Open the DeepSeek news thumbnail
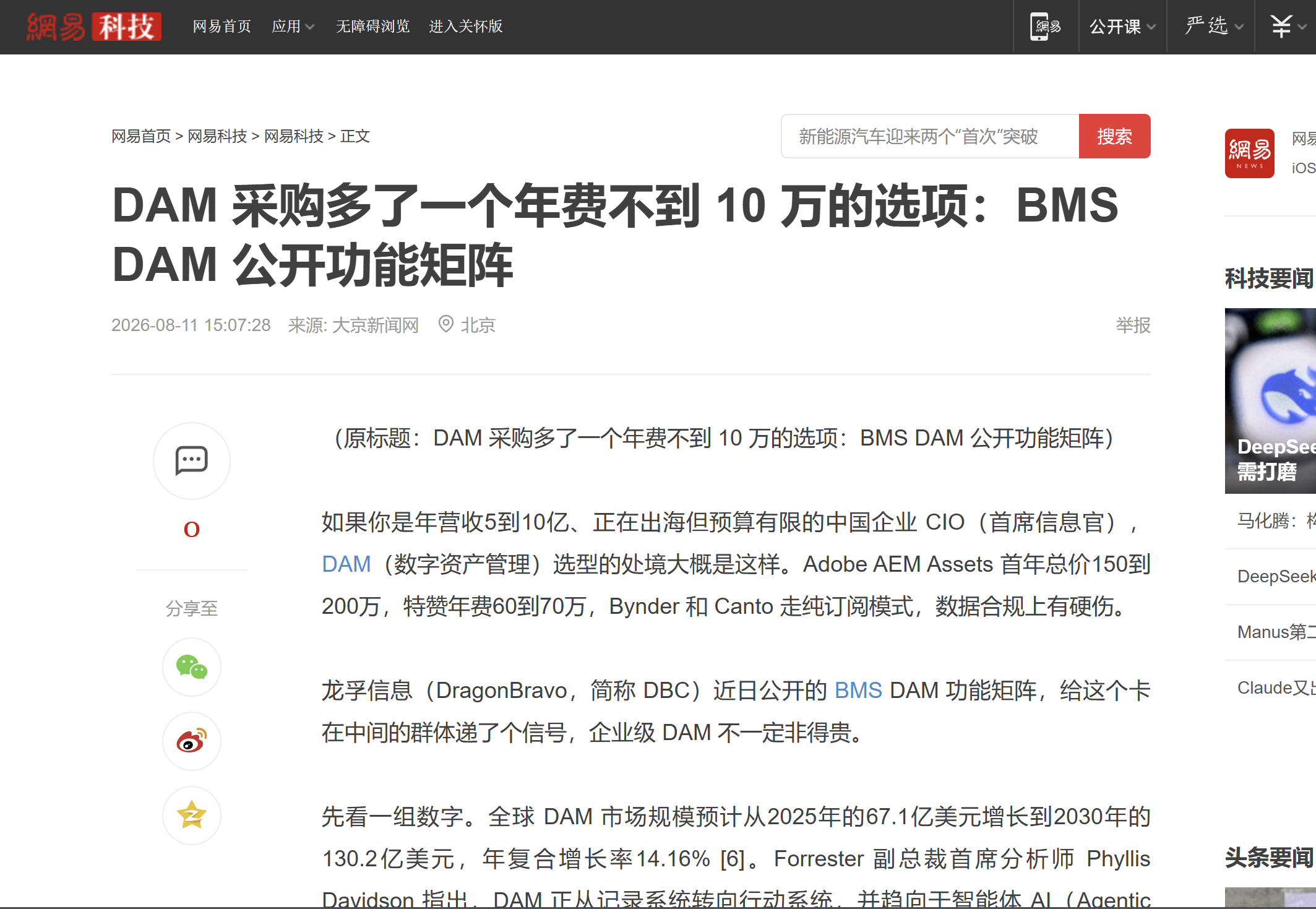This screenshot has height=909, width=1316. (1270, 401)
